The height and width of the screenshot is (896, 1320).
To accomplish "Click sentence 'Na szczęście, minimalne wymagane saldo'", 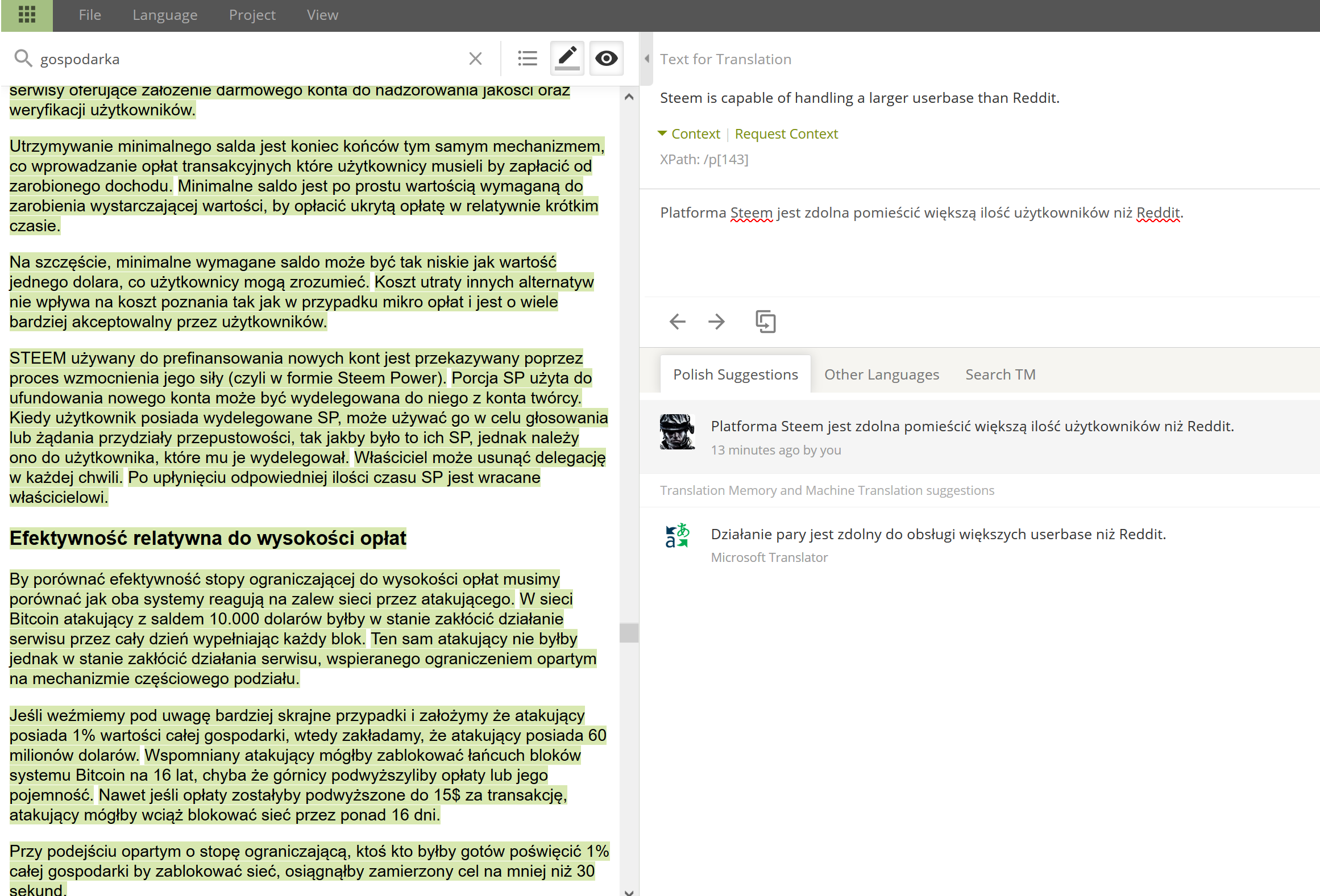I will 283,272.
